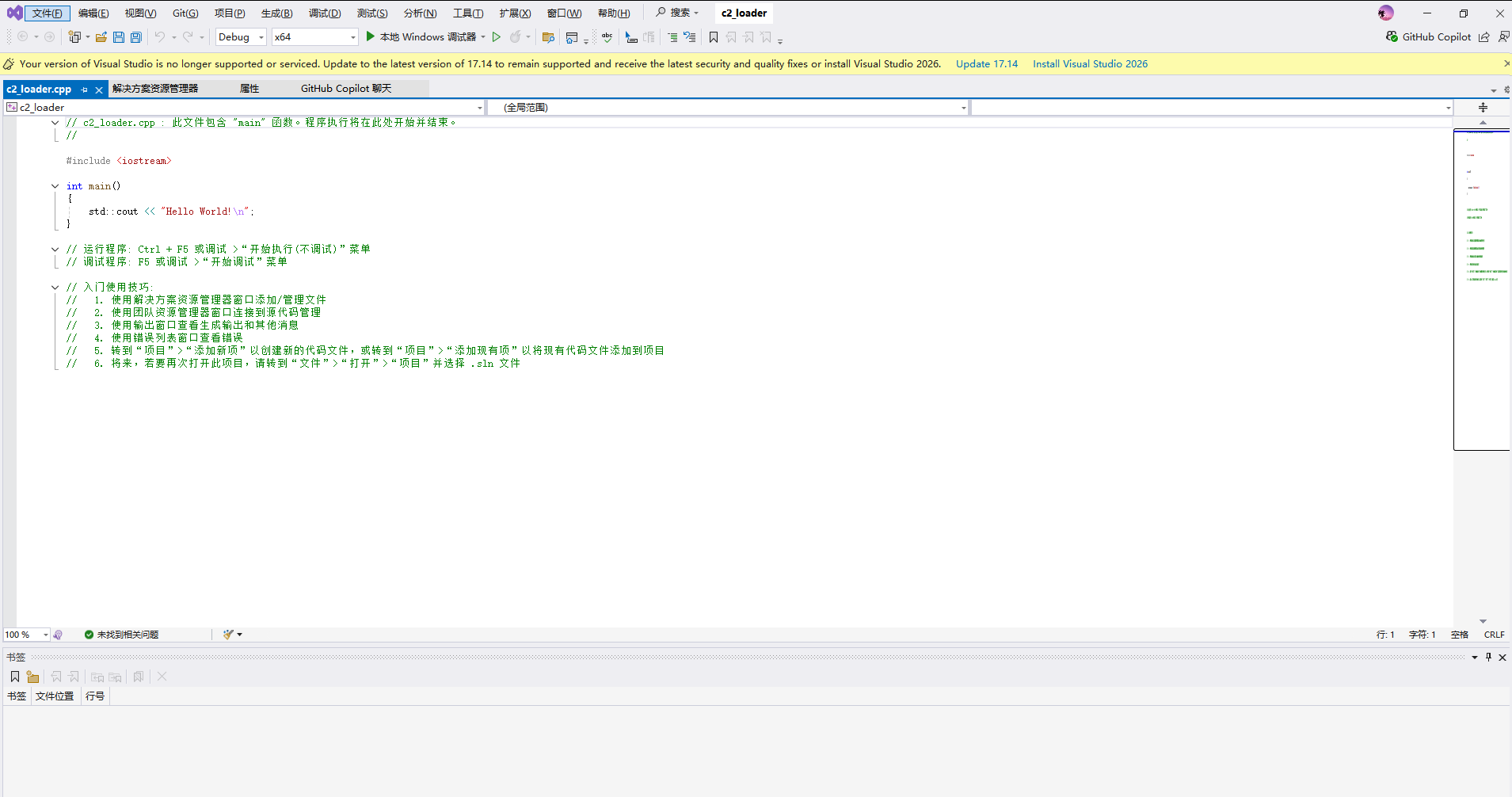Open the Debug configuration dropdown
This screenshot has width=1512, height=797.
[241, 37]
